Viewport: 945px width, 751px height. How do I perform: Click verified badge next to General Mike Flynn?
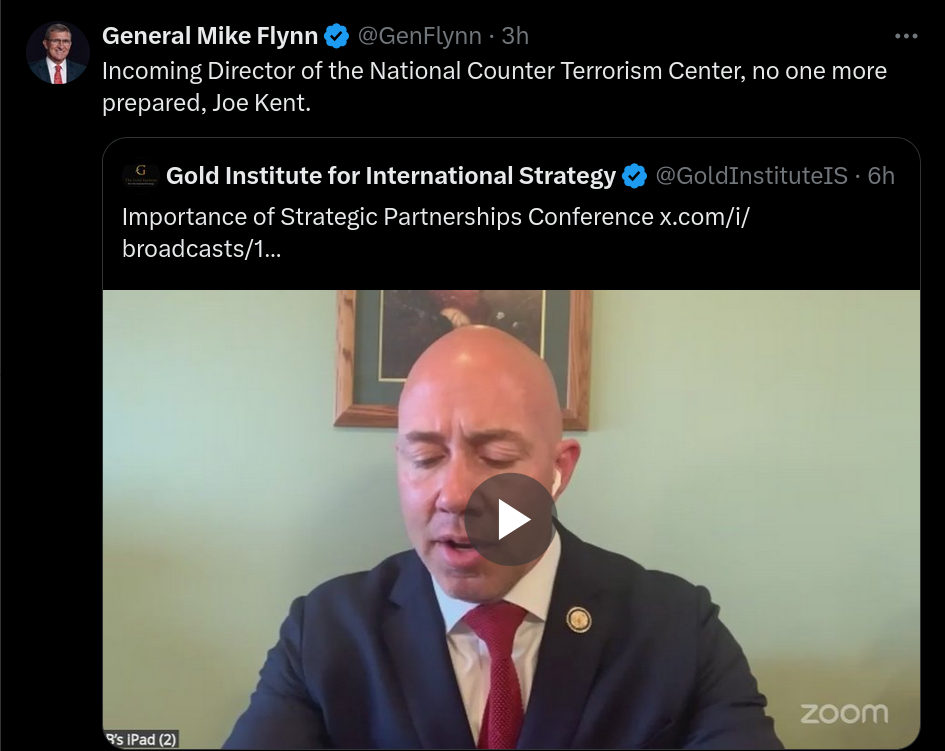click(x=336, y=36)
